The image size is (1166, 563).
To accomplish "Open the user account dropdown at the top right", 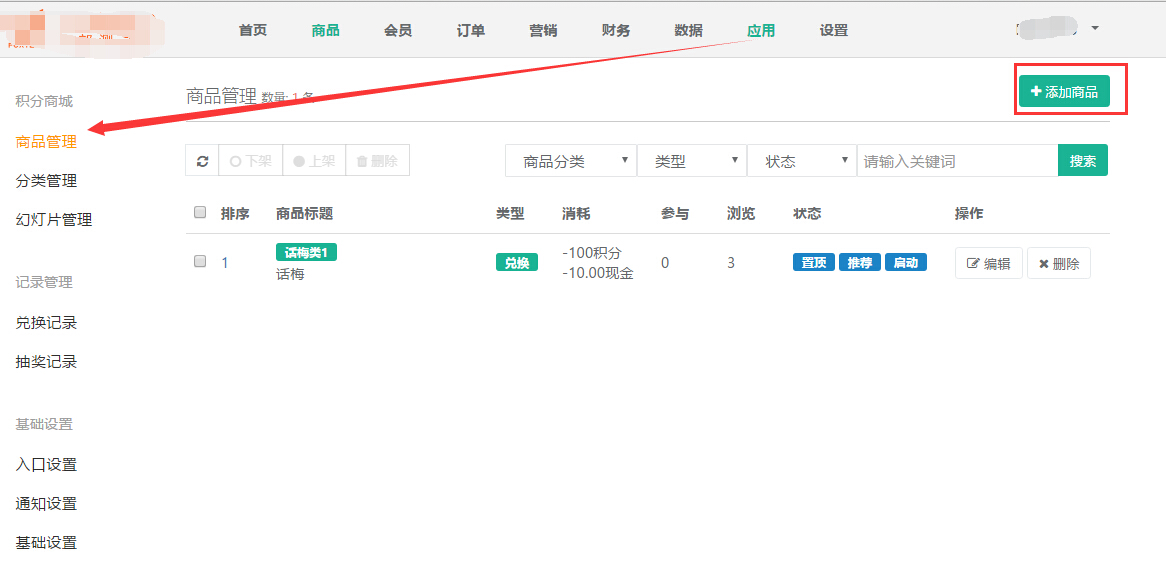I will click(1058, 29).
